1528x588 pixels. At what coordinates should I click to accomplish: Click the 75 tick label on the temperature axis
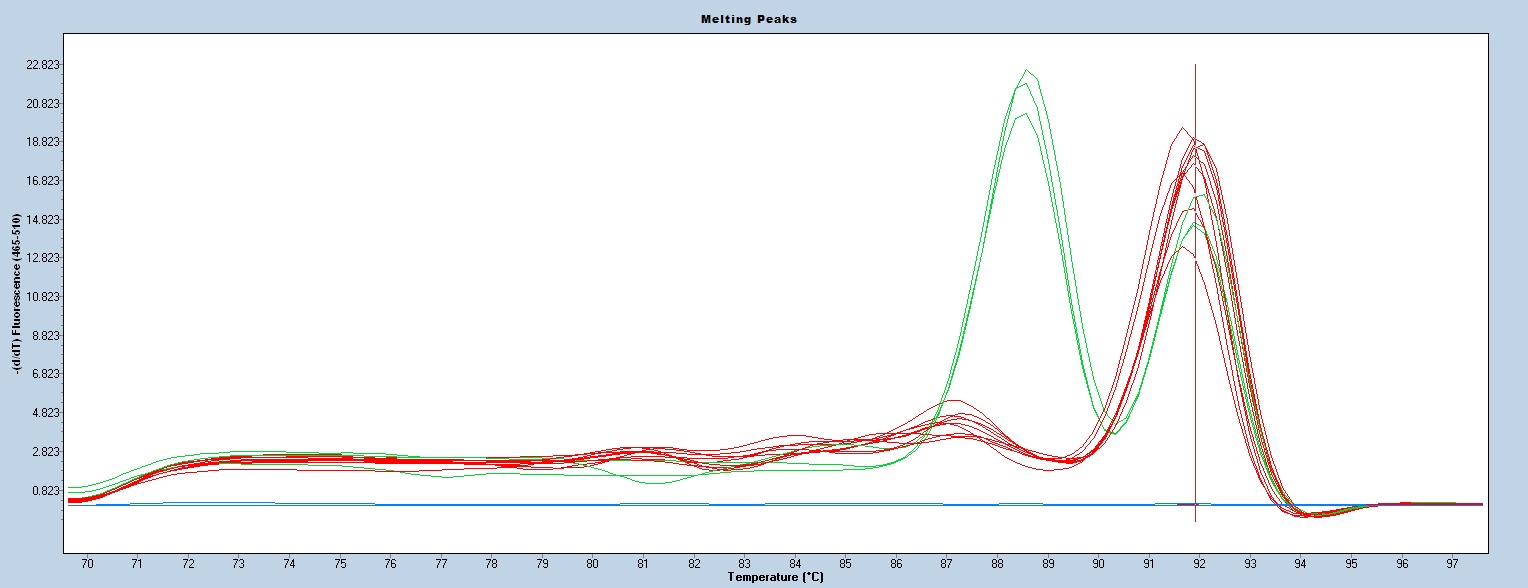[340, 564]
